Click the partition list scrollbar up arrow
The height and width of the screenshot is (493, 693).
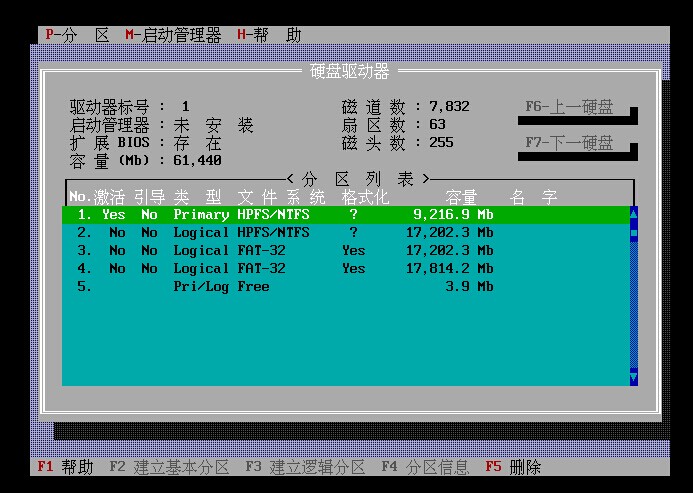(634, 214)
